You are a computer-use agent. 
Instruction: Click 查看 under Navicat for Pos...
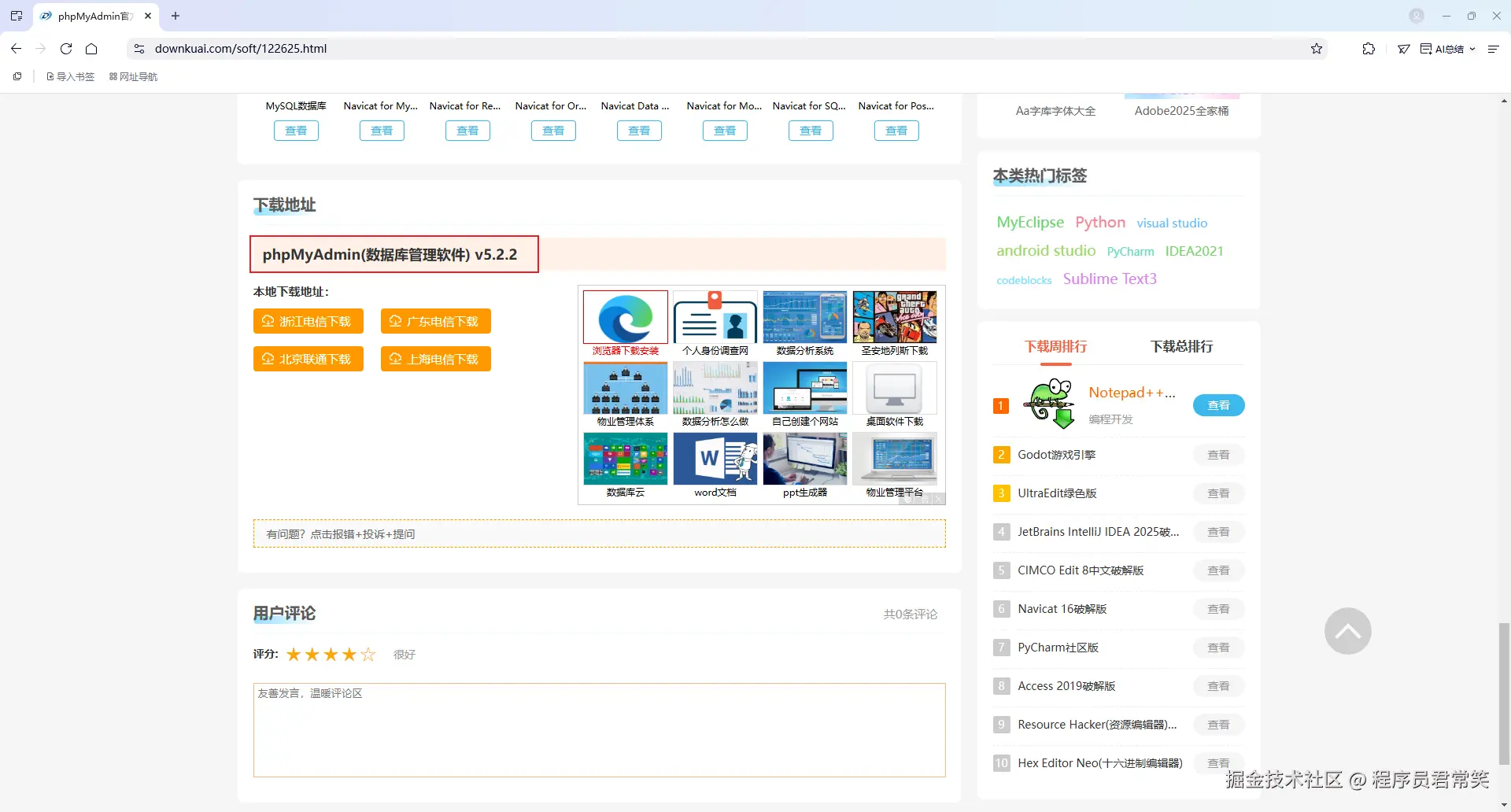click(x=896, y=131)
